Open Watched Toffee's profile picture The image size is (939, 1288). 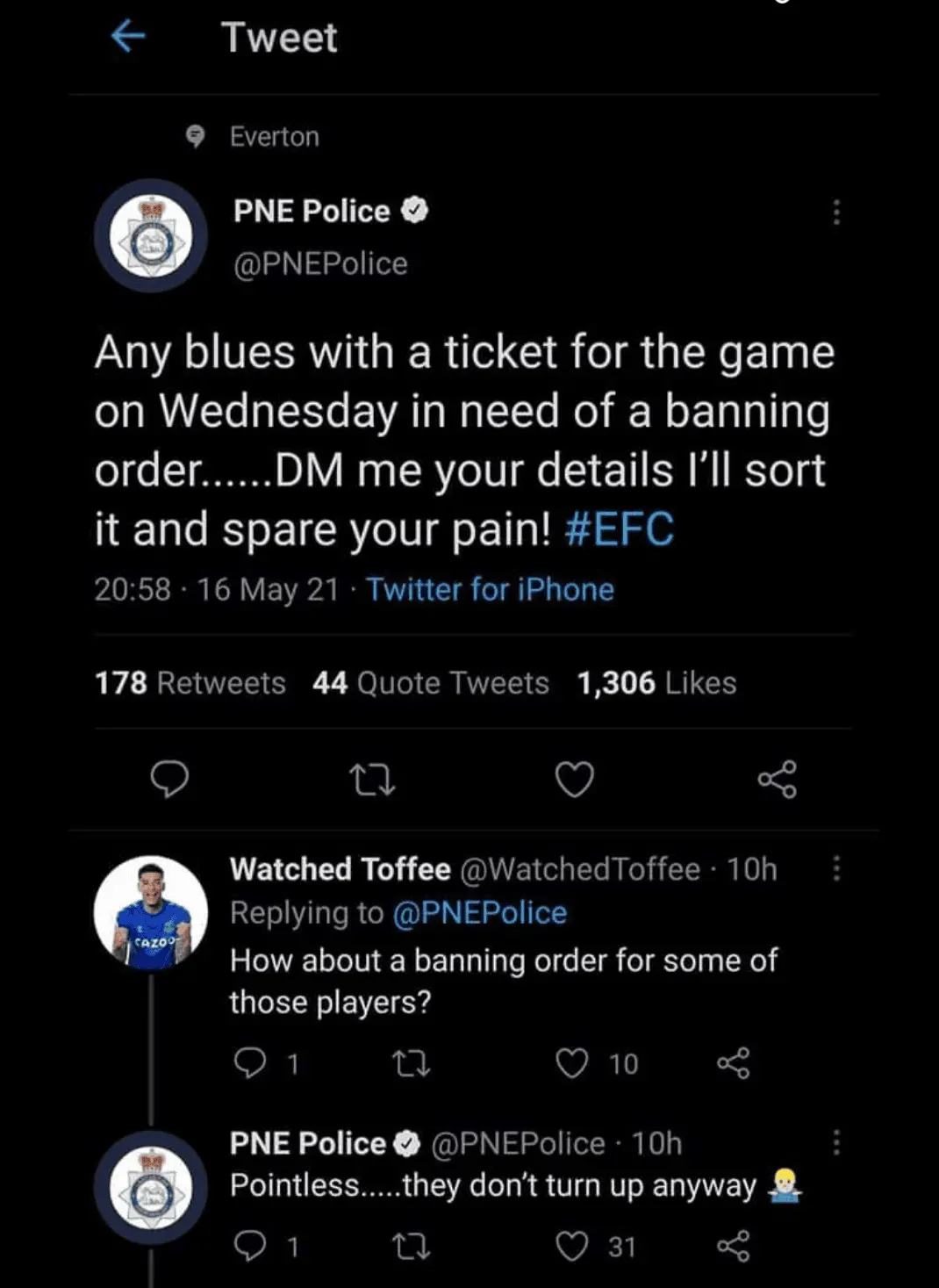(151, 912)
